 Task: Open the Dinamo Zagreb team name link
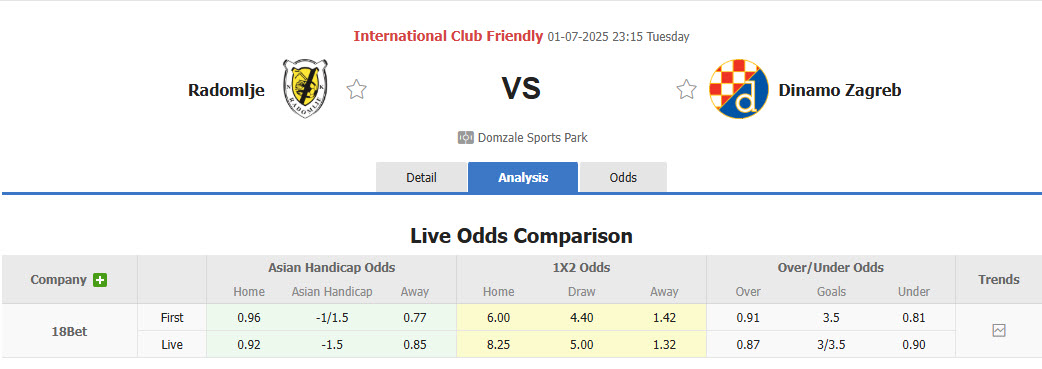tap(840, 90)
